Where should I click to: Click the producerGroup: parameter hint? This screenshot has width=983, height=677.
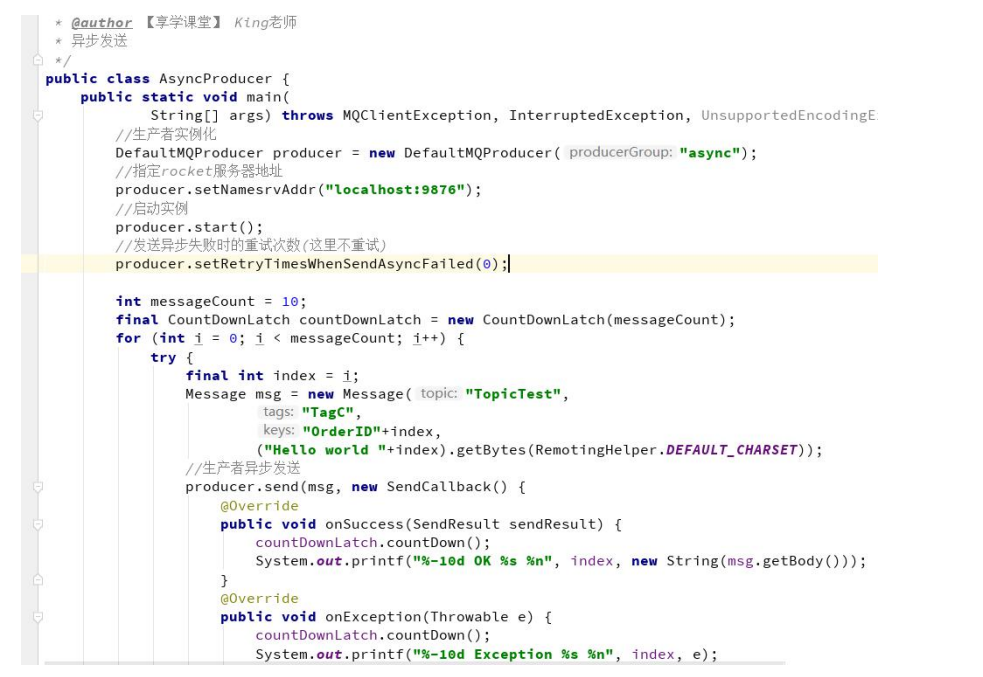click(620, 152)
